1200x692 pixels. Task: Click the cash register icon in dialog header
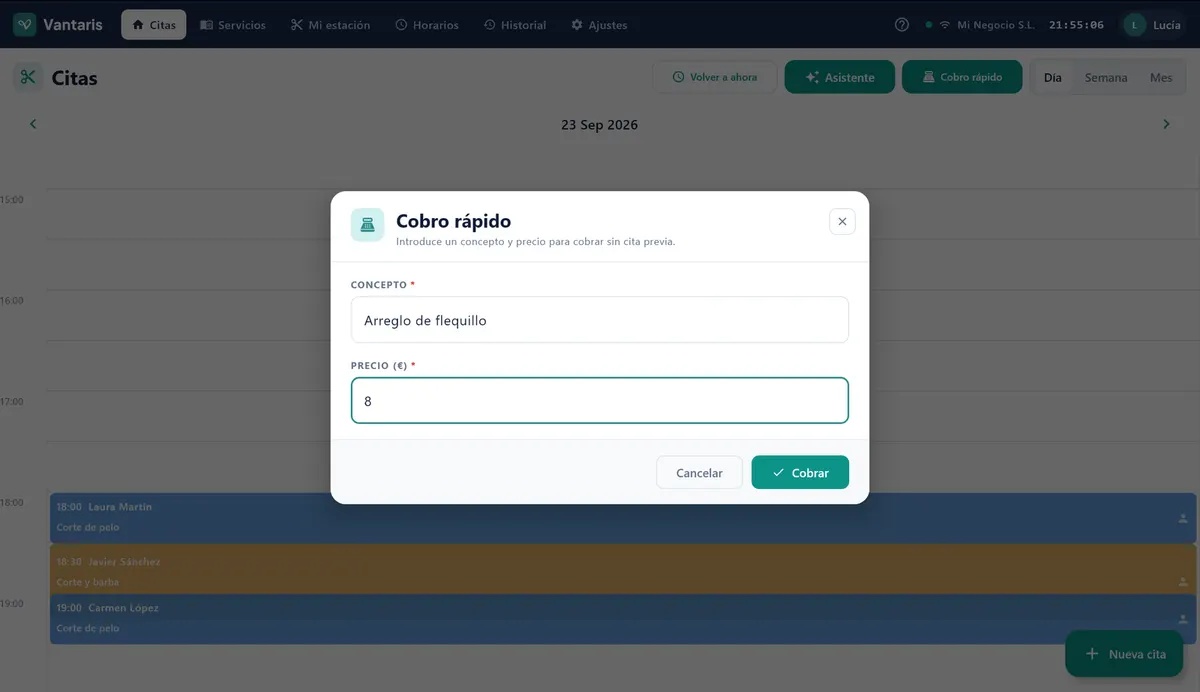367,225
